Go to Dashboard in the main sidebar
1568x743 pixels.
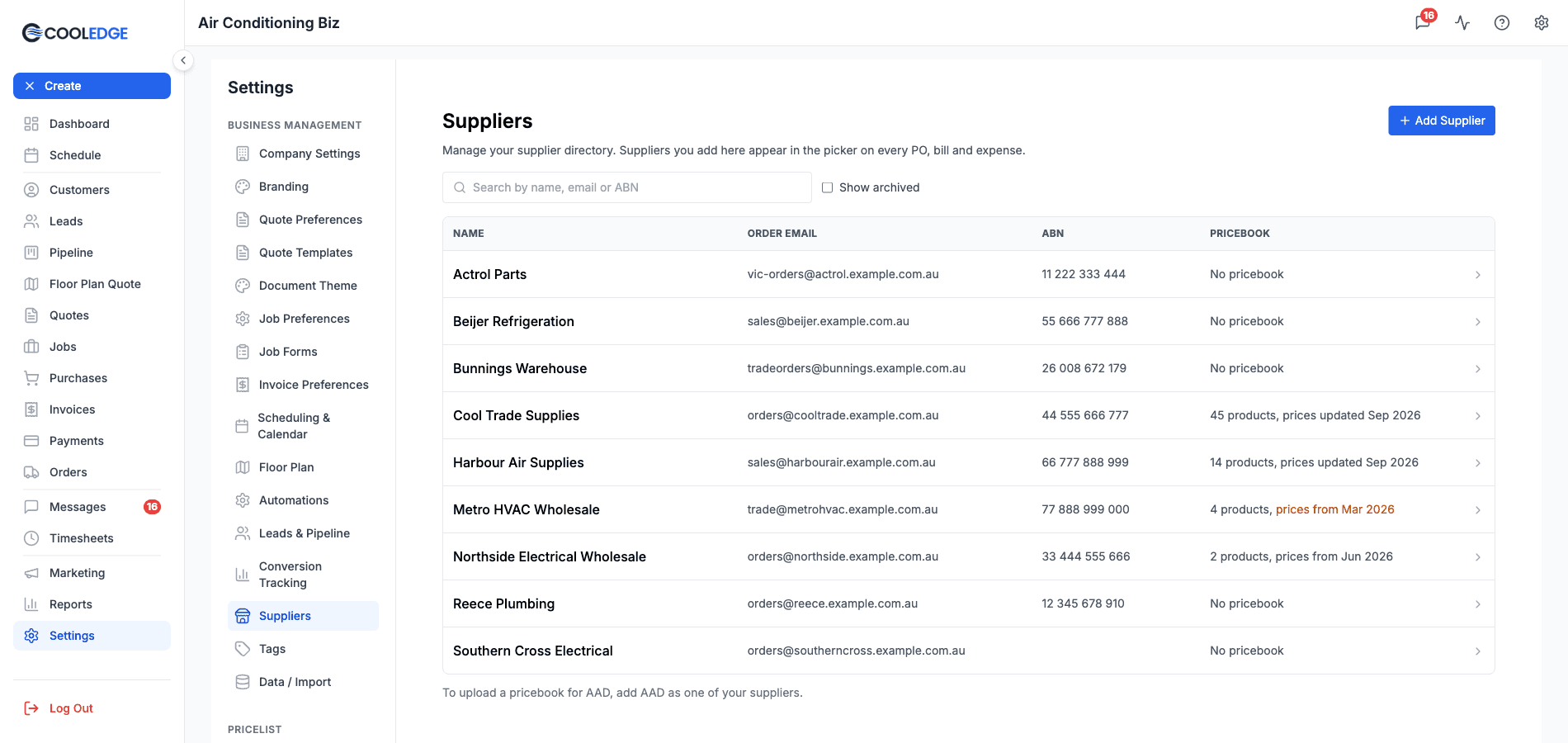(92, 124)
